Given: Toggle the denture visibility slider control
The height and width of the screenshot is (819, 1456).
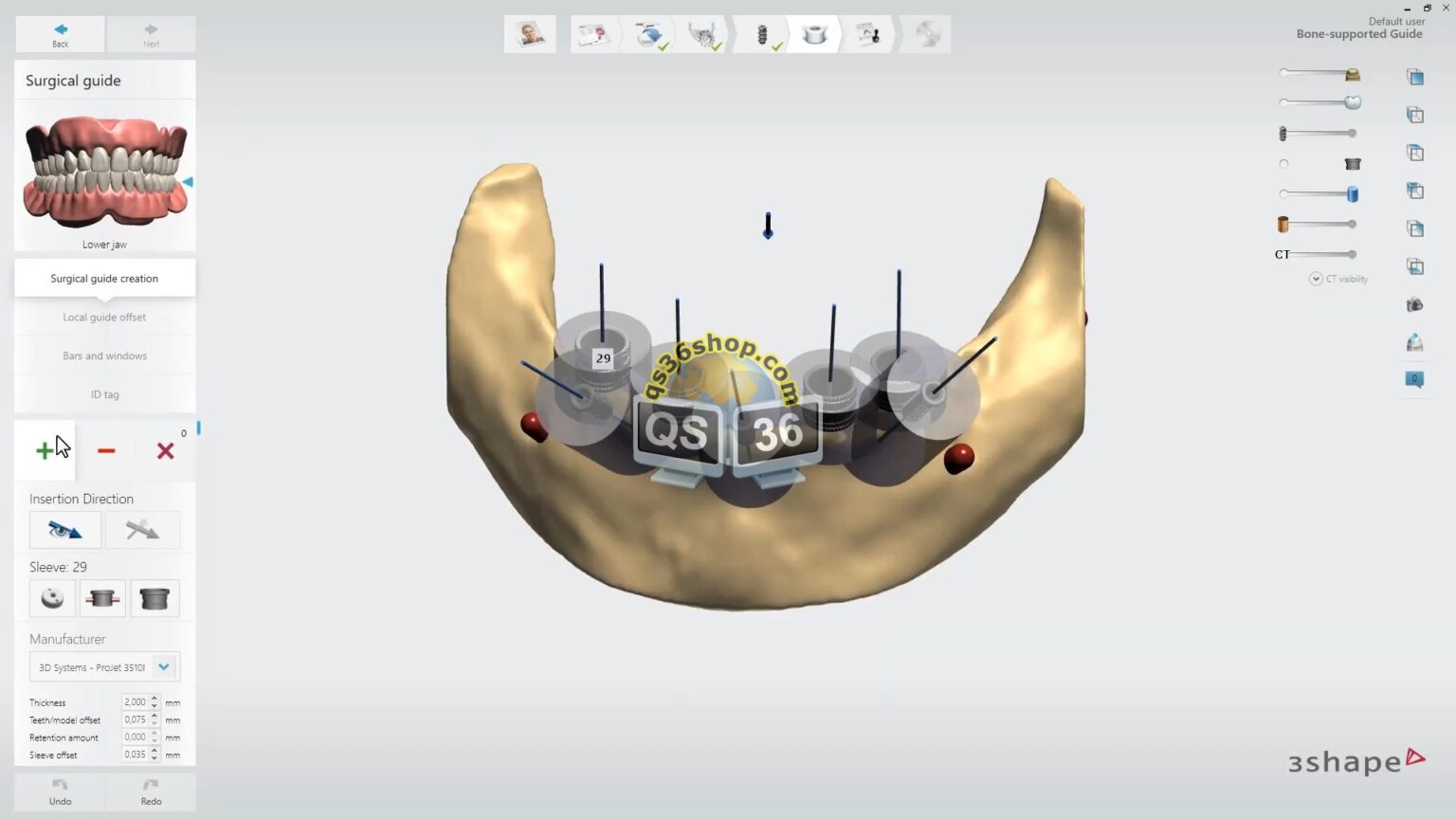Looking at the screenshot, I should pyautogui.click(x=1284, y=103).
